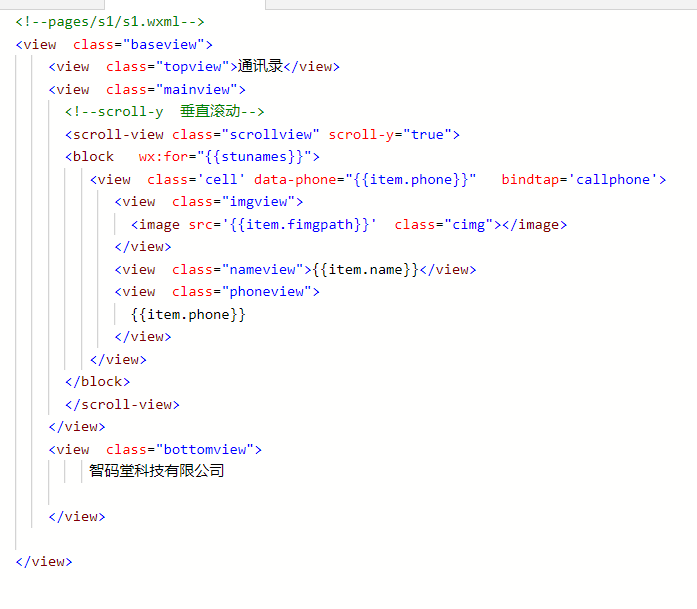Viewport: 697px width, 609px height.
Task: Click the closing </image> tag
Action: click(x=535, y=224)
